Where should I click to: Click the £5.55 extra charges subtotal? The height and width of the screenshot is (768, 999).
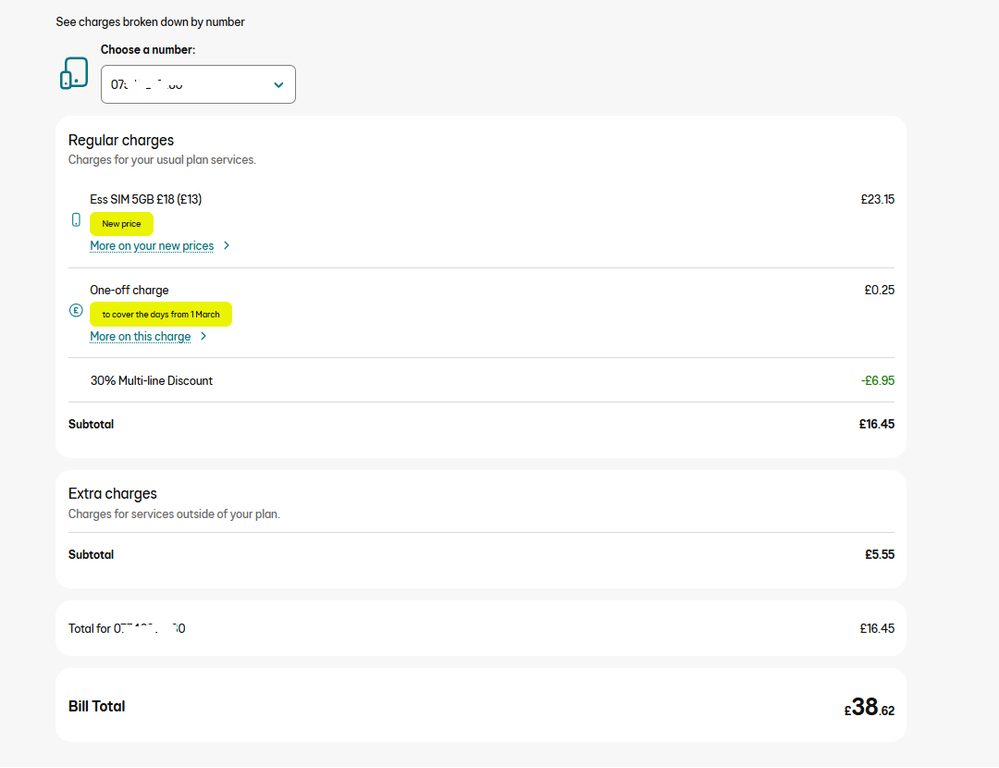click(879, 555)
